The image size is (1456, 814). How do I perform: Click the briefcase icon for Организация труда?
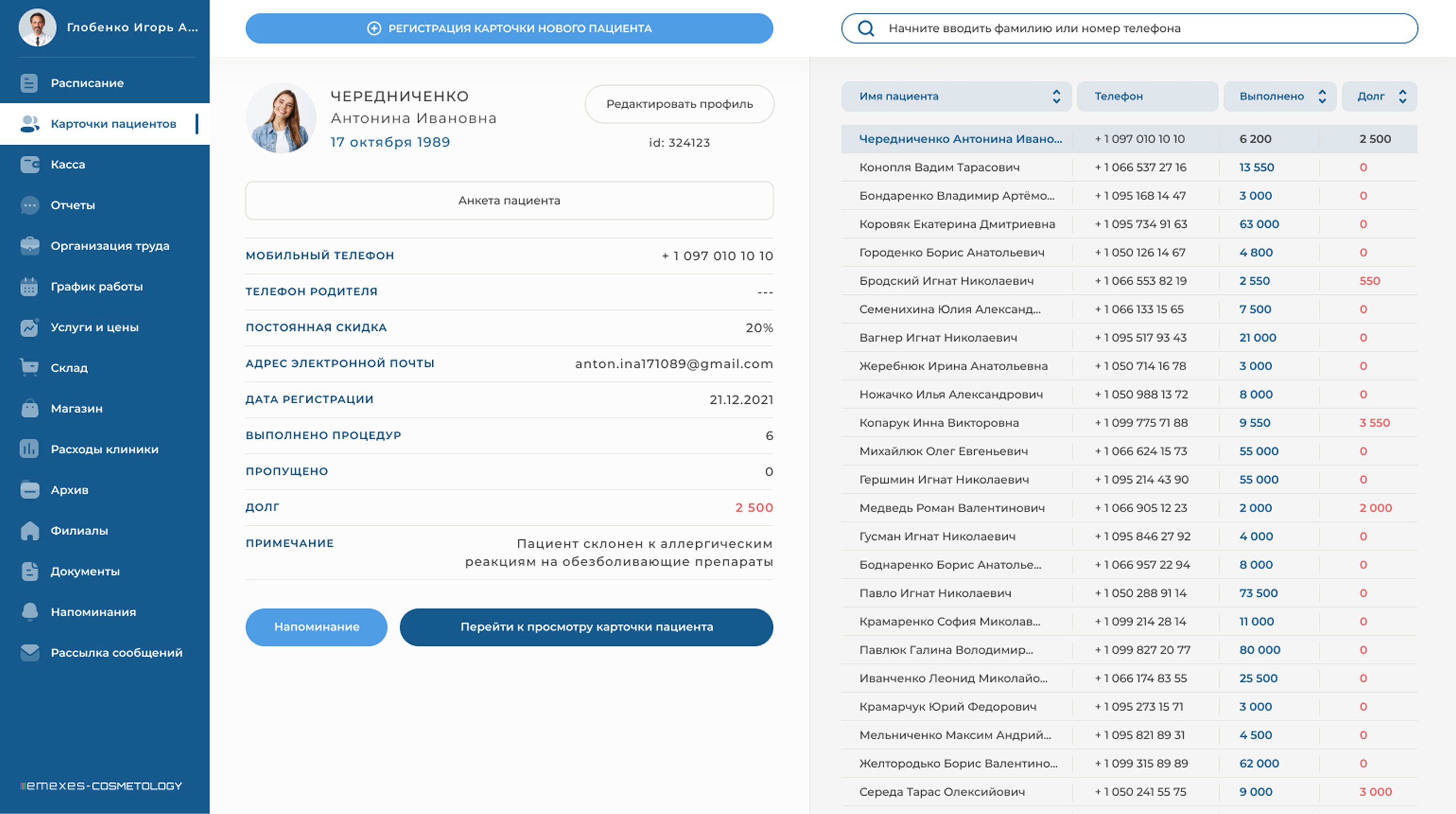(x=30, y=246)
